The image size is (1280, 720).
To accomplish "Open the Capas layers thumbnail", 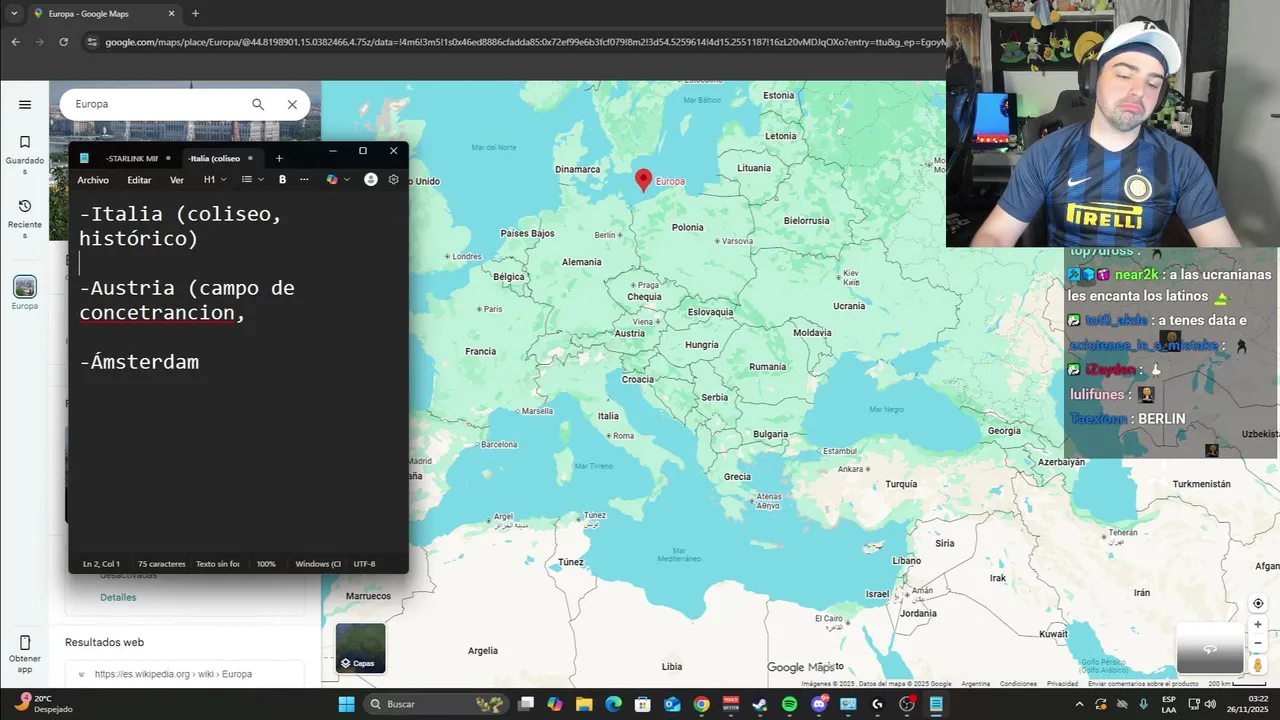I will 360,648.
